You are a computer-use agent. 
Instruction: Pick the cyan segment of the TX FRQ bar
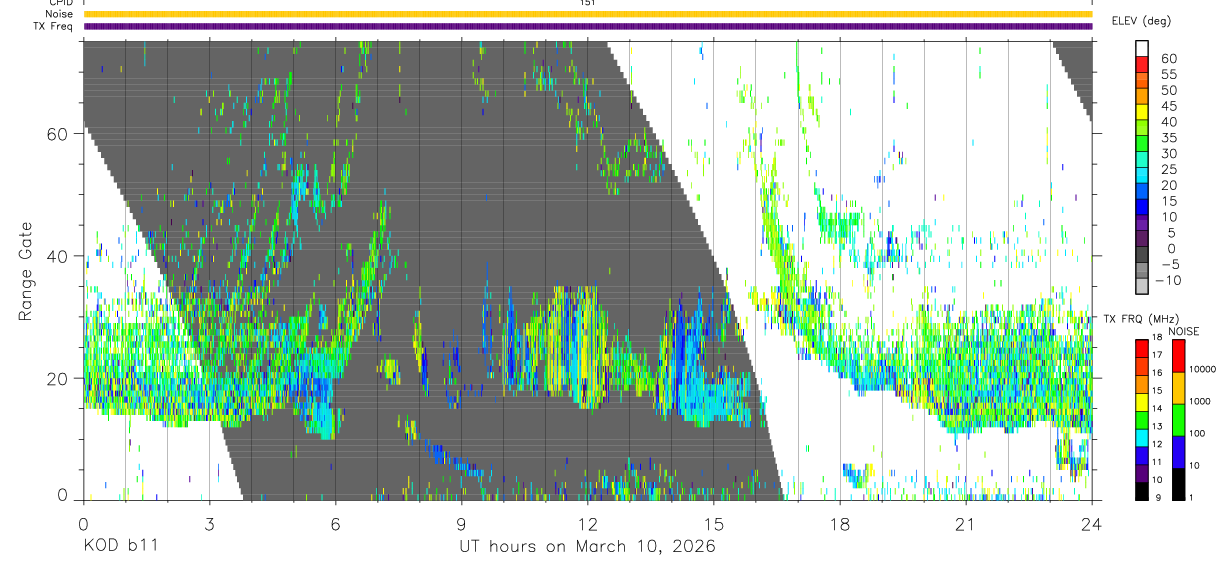point(1142,438)
